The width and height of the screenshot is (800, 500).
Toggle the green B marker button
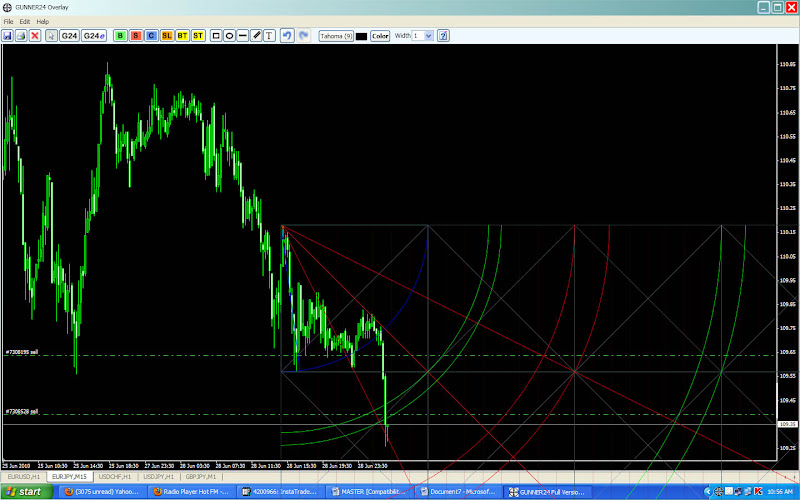tap(120, 36)
